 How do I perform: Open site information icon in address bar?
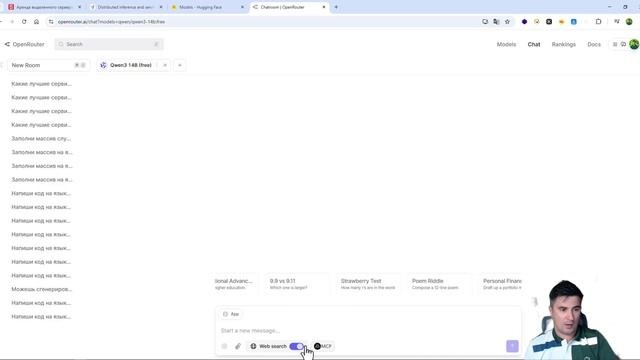coord(51,22)
